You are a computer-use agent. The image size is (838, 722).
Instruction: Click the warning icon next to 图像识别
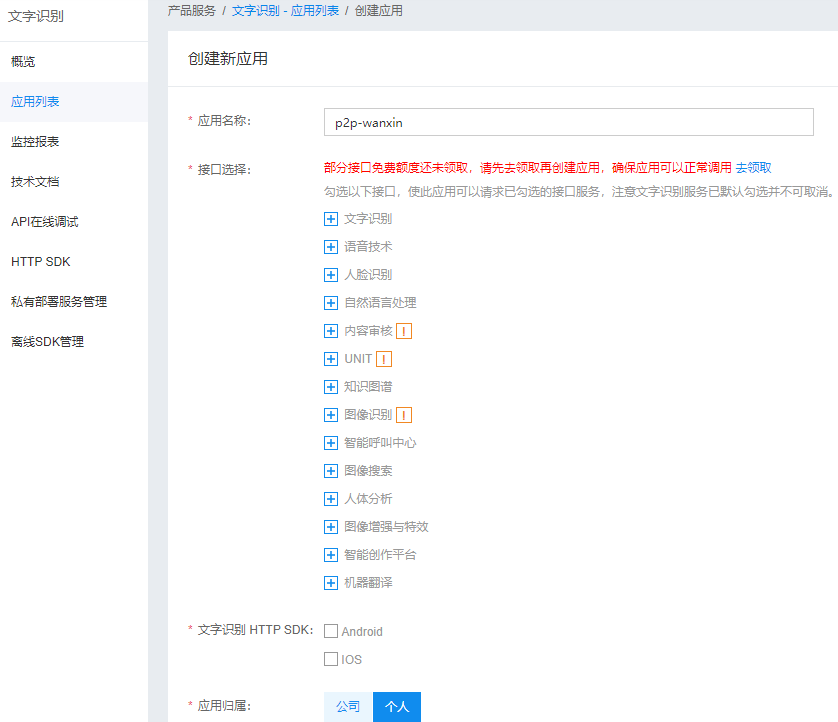tap(404, 415)
